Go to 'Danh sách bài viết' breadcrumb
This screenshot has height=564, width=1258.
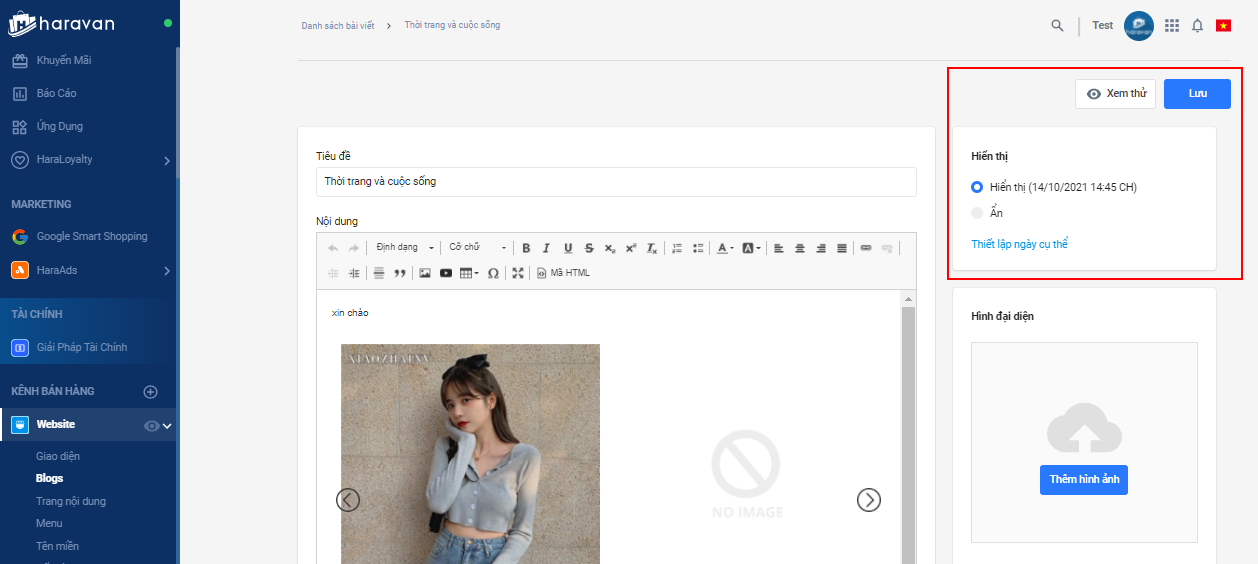(338, 26)
